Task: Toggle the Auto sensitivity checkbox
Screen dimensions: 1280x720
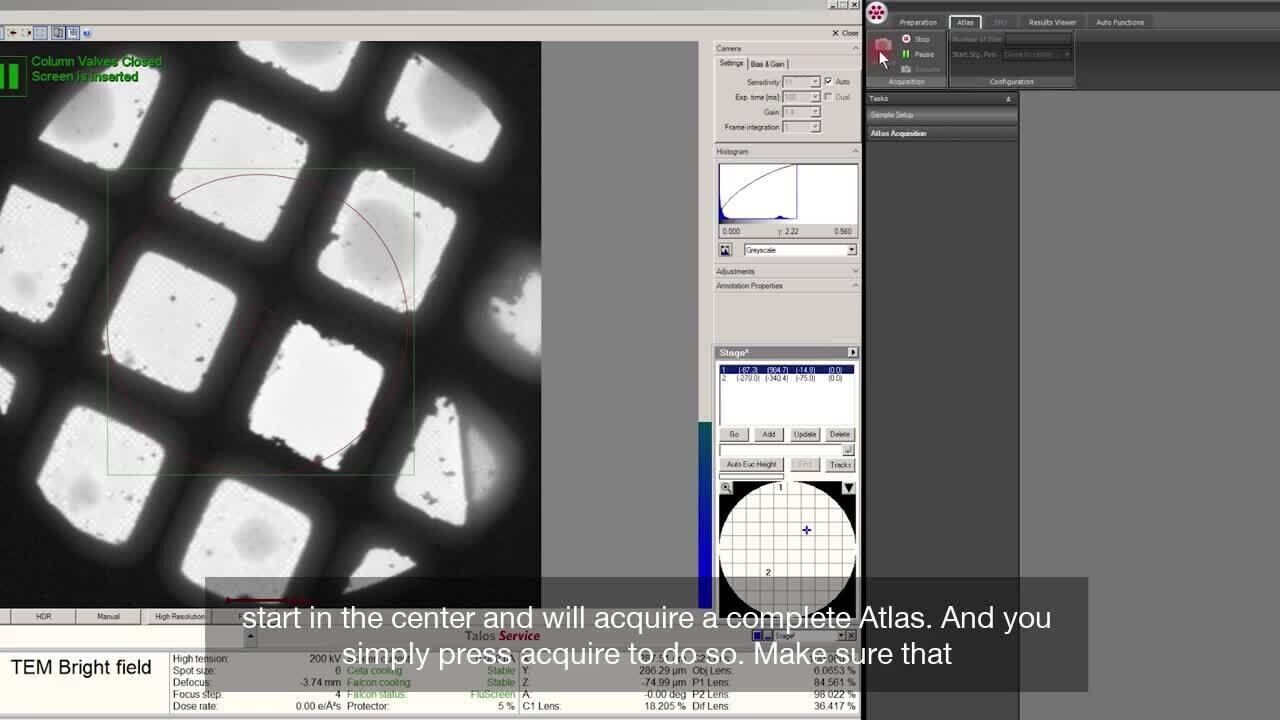Action: pyautogui.click(x=828, y=81)
